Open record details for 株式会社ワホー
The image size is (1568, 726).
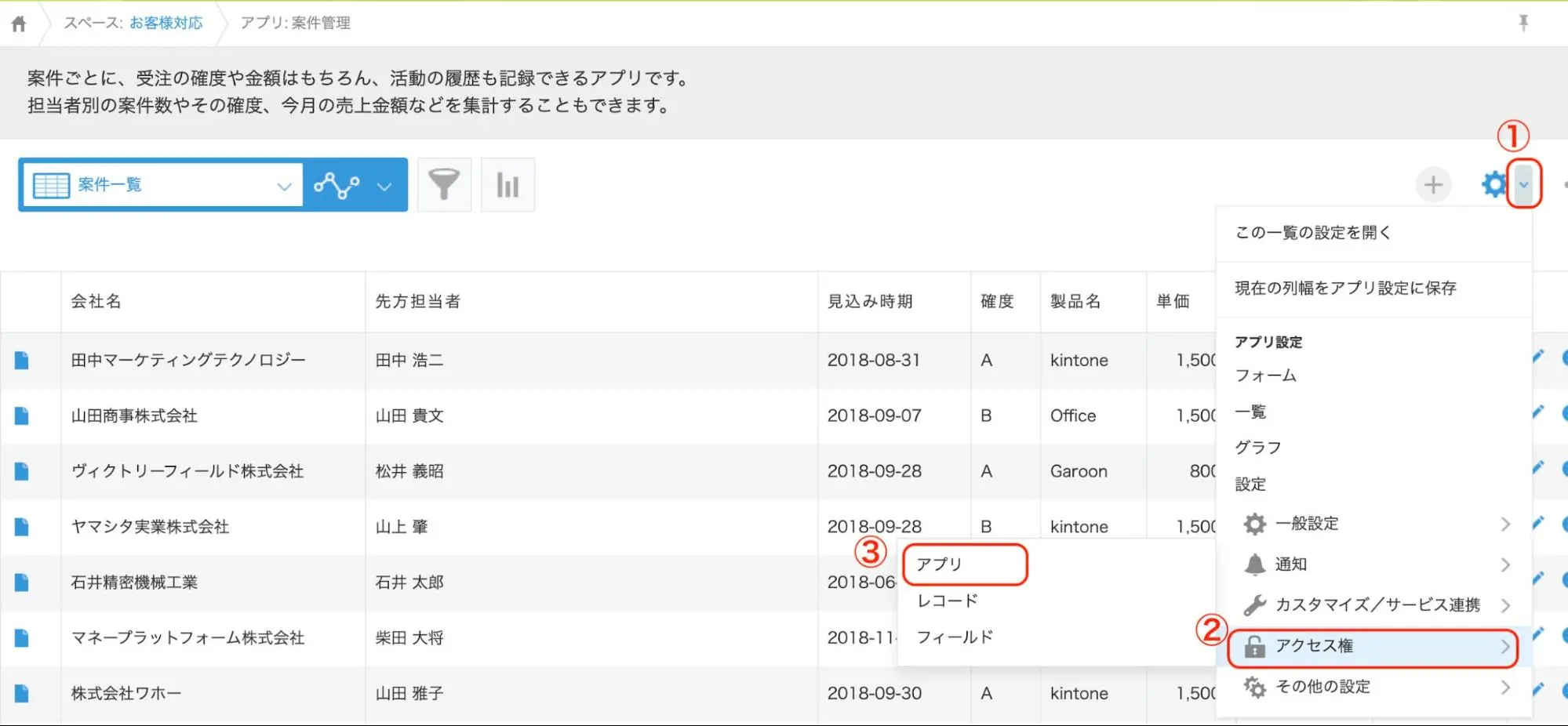point(22,693)
